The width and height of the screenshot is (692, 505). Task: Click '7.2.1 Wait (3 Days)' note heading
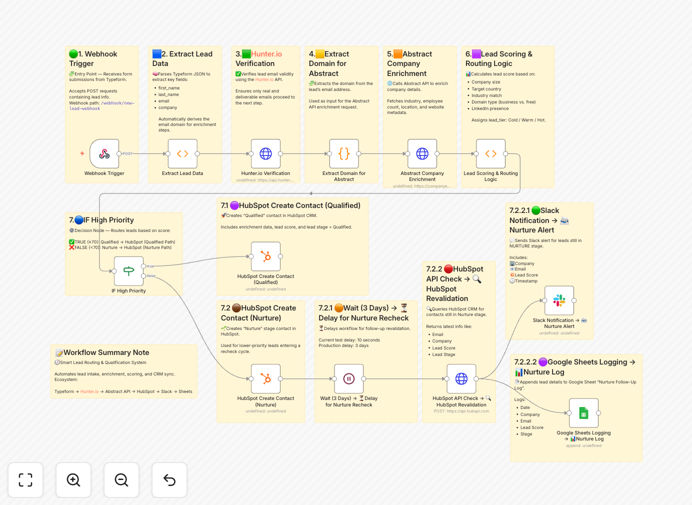click(x=364, y=313)
